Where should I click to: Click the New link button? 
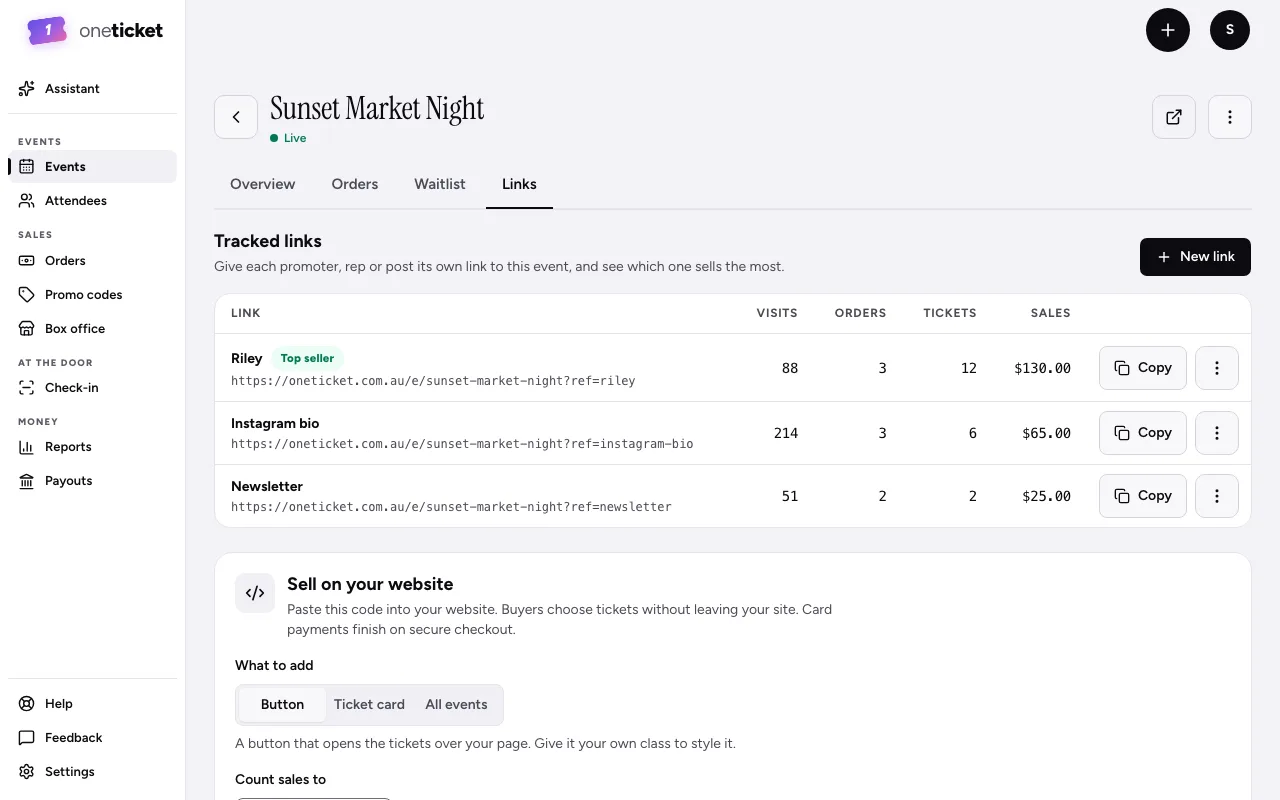point(1195,257)
